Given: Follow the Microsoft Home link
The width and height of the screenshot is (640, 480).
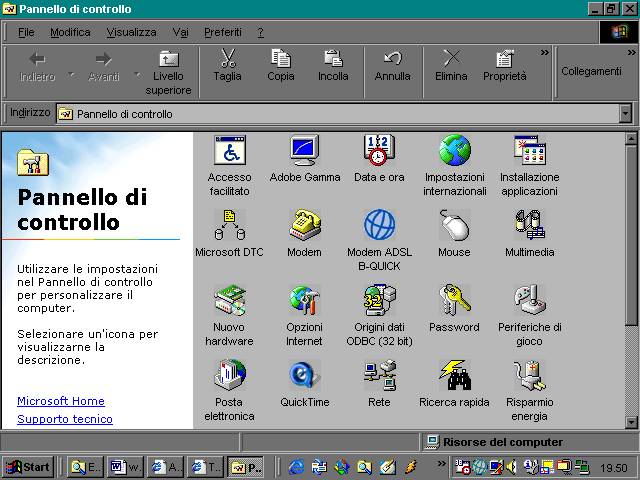Looking at the screenshot, I should click(61, 401).
